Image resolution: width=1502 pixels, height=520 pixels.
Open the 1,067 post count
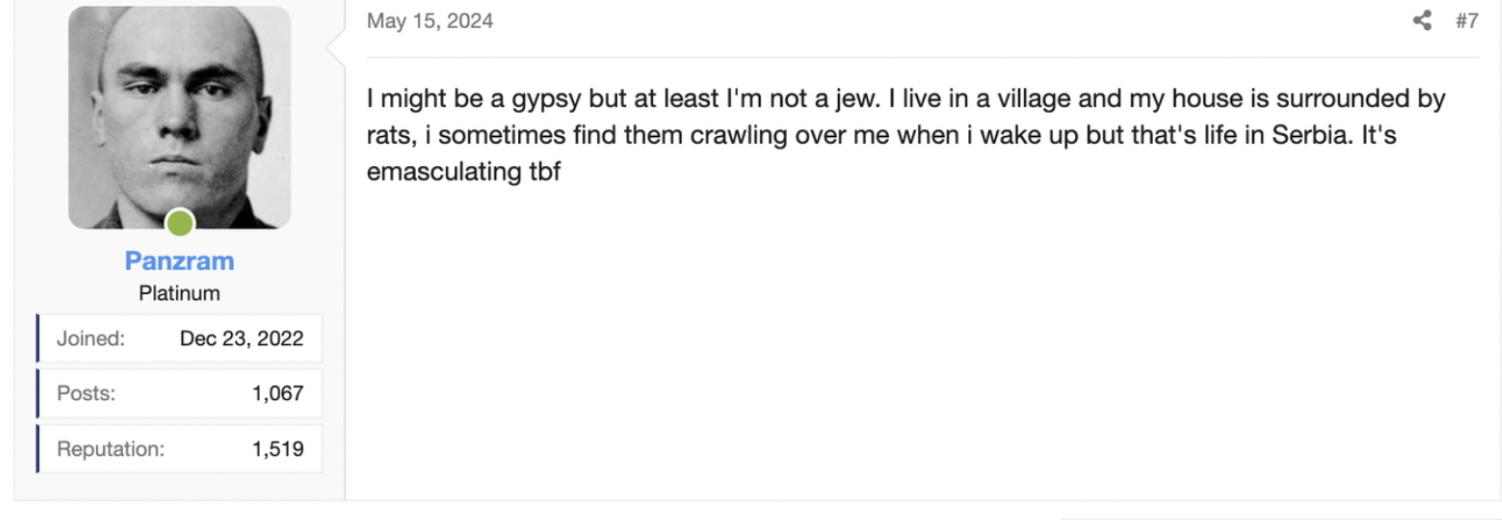277,393
